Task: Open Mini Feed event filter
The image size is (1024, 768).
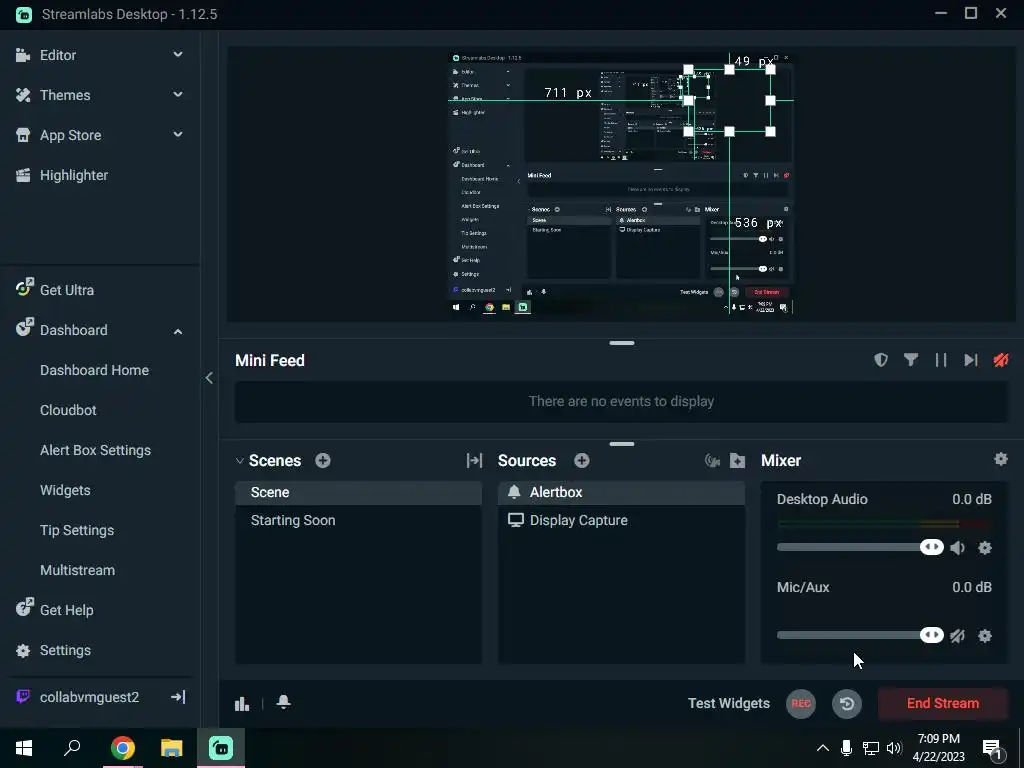Action: 910,360
